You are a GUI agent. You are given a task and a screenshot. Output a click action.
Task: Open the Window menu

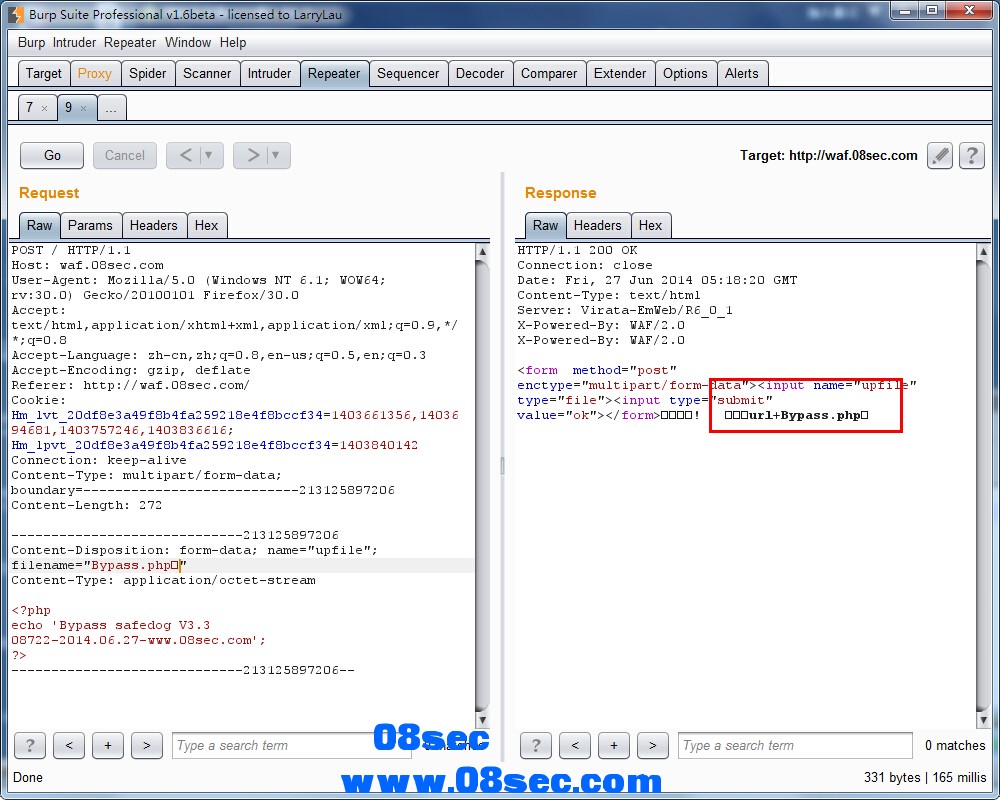[188, 43]
